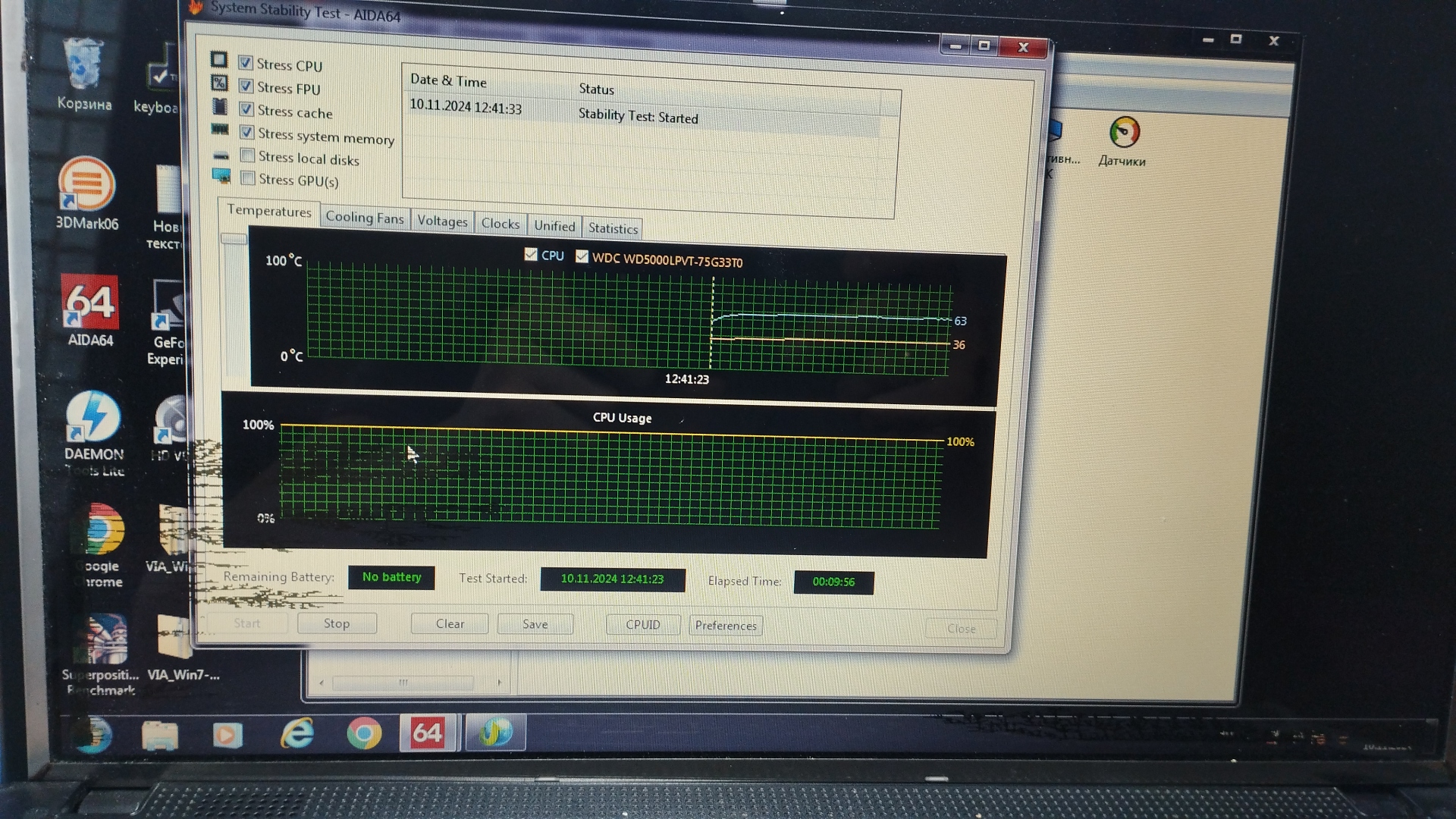This screenshot has width=1456, height=819.
Task: Switch to AIDA64 taskbar button
Action: [x=428, y=733]
